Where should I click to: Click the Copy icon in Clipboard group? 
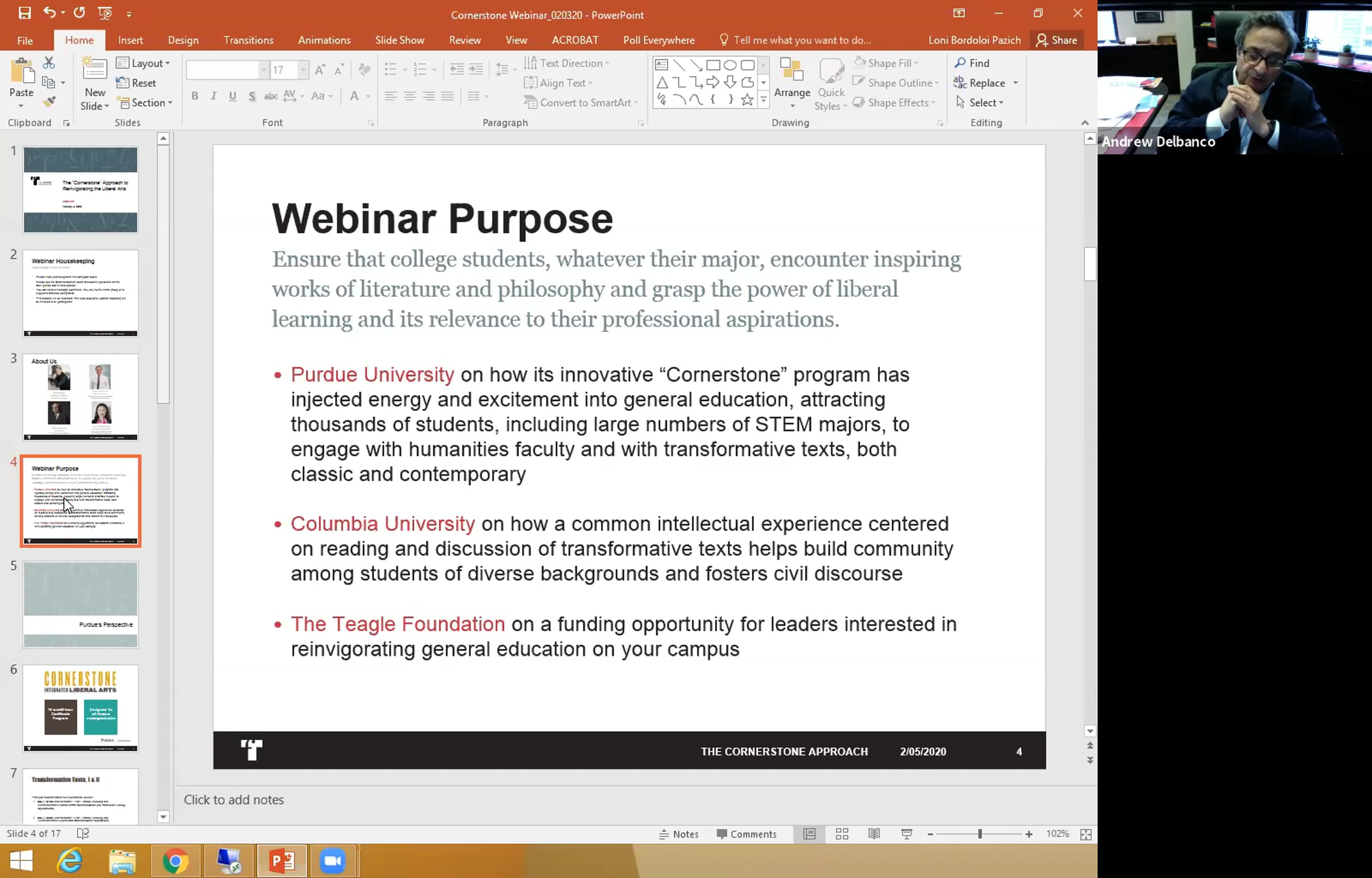[x=49, y=83]
